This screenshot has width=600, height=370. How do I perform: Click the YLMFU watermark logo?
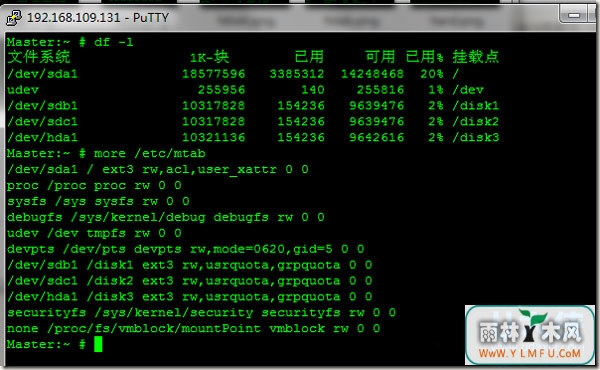coord(530,335)
